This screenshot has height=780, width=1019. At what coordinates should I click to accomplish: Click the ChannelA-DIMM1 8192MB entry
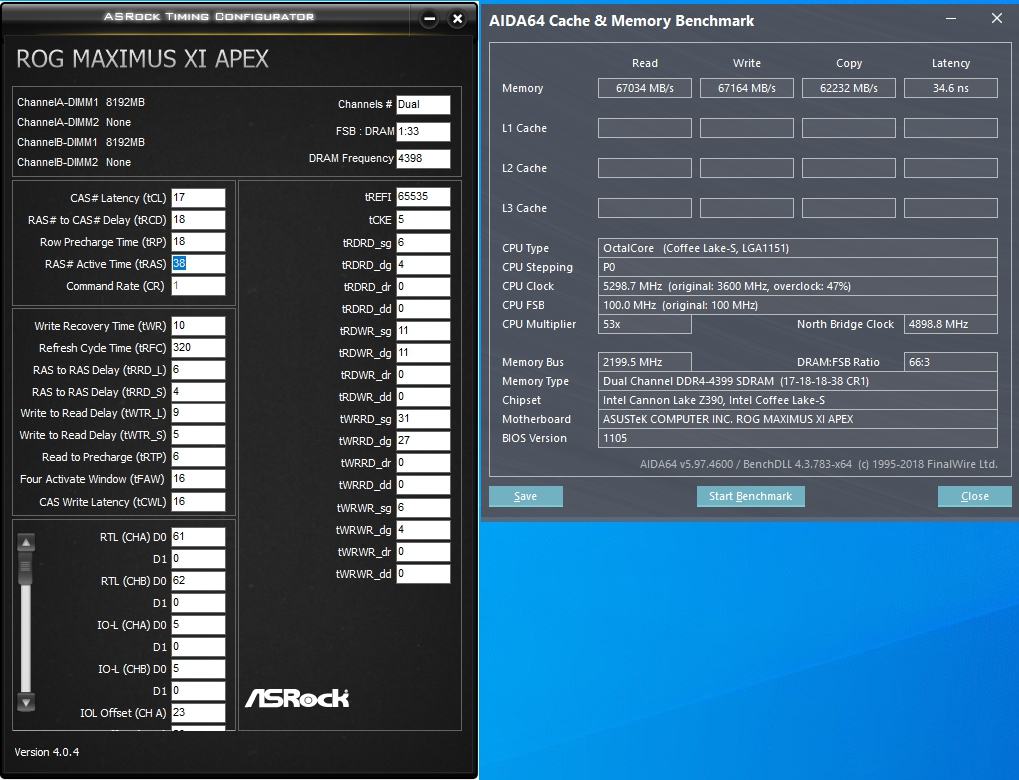point(81,102)
